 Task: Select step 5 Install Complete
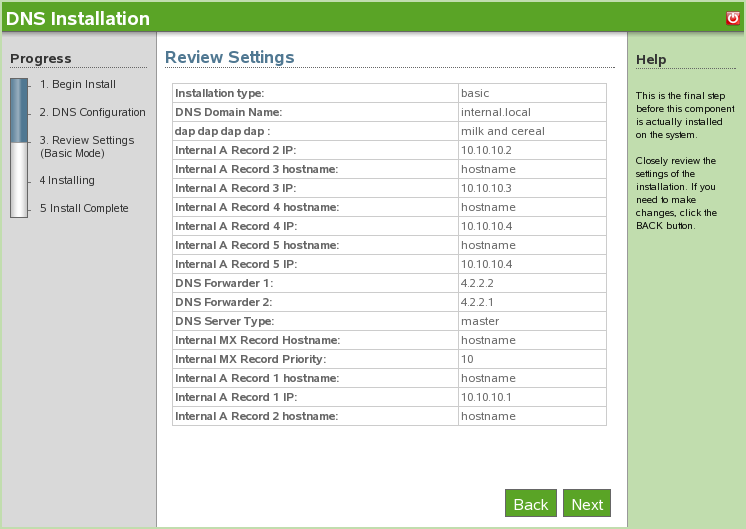[x=84, y=208]
